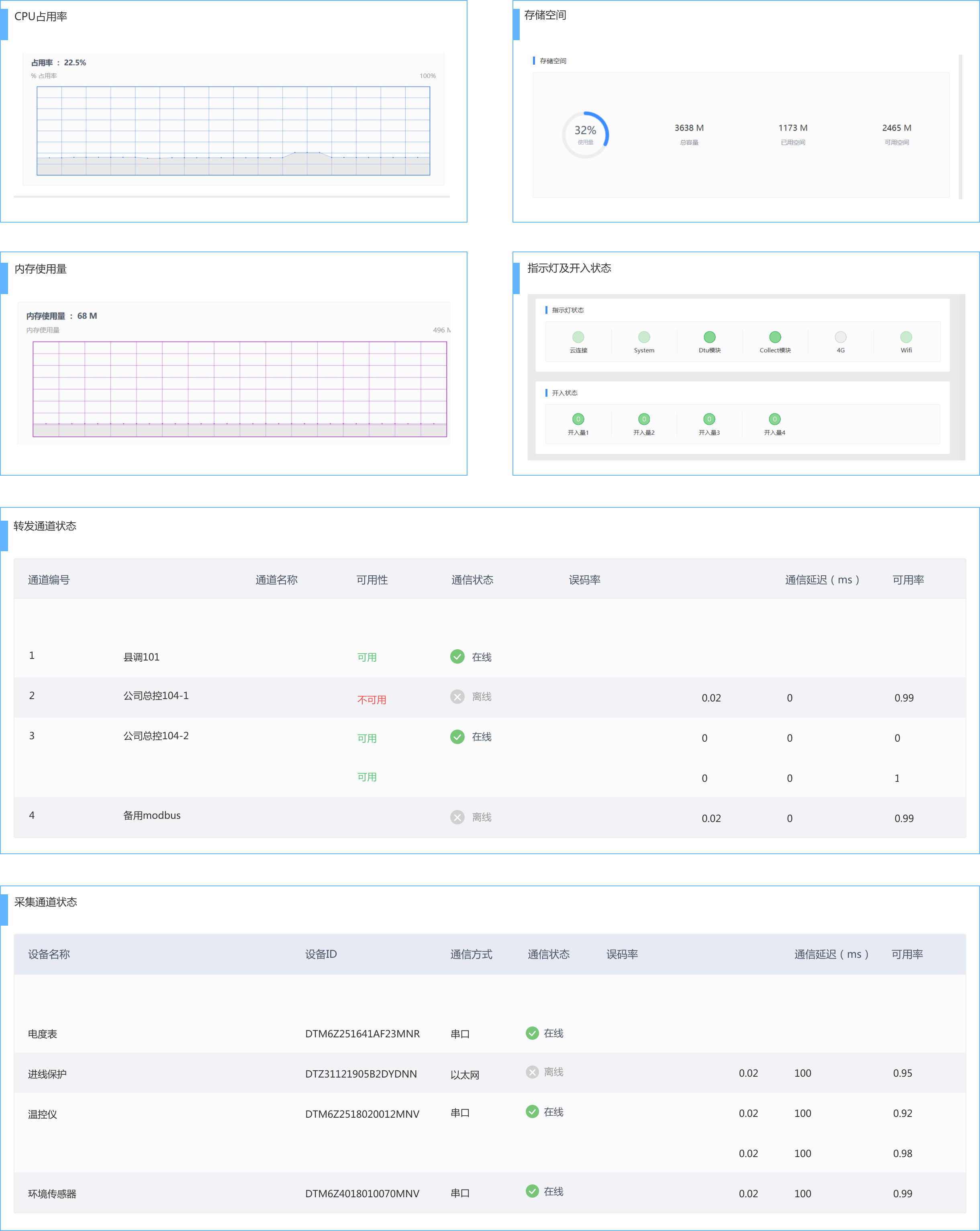Select the Collect模块 indicator light
Screen dimensions: 980x1231
pyautogui.click(x=775, y=337)
